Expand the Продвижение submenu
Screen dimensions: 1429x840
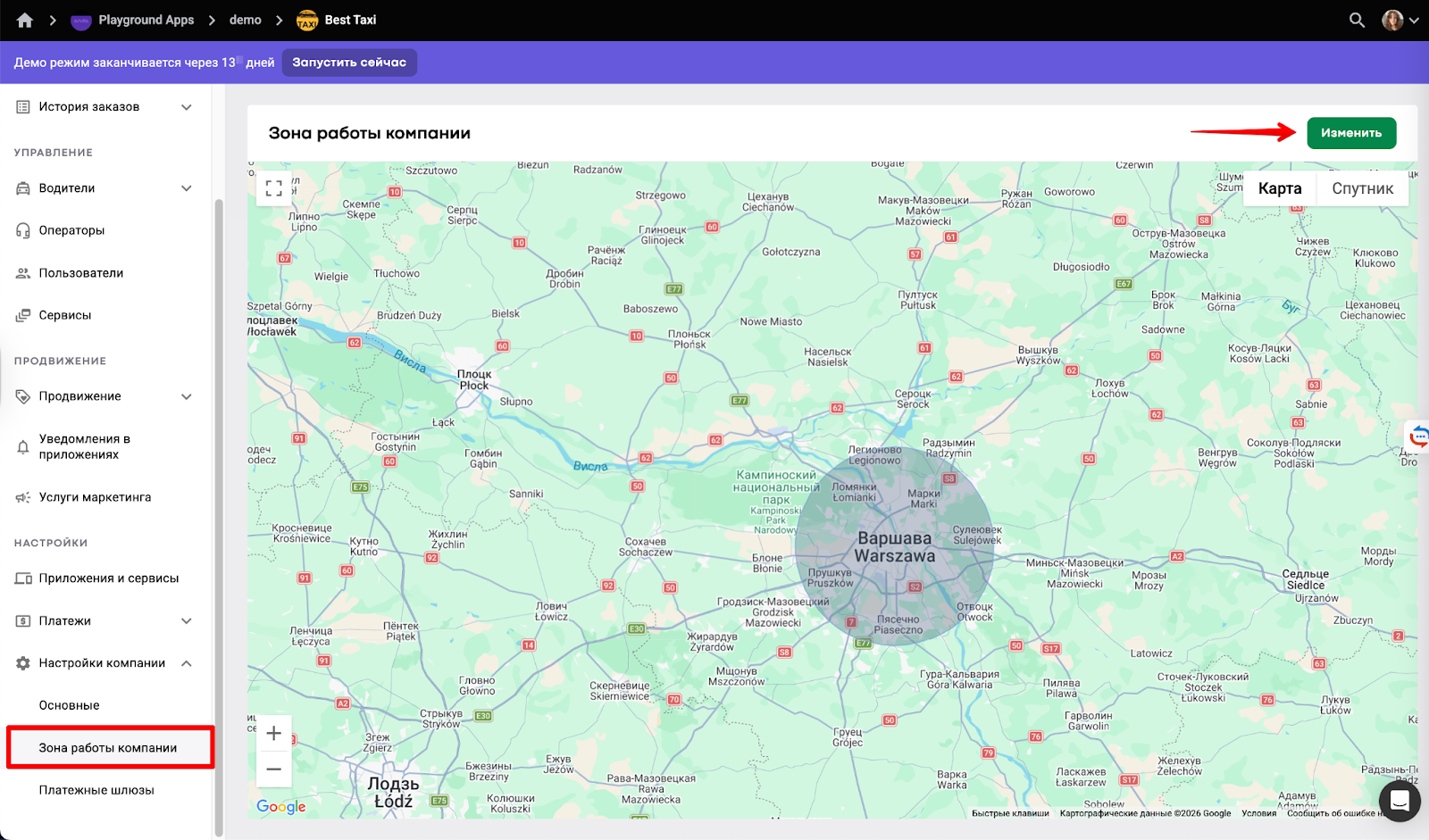coord(187,396)
